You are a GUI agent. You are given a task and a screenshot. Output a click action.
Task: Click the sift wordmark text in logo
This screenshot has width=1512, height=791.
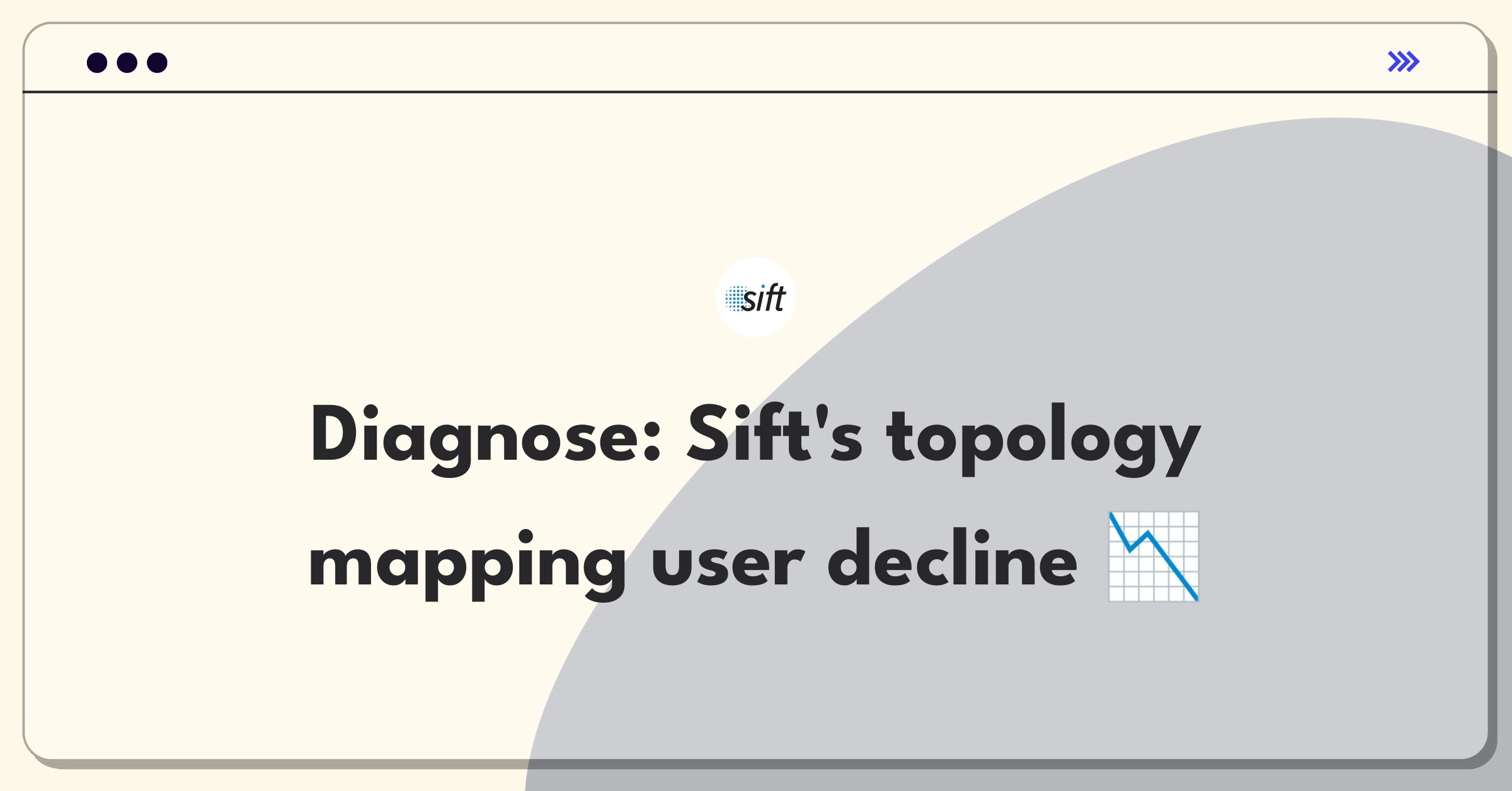coord(764,298)
